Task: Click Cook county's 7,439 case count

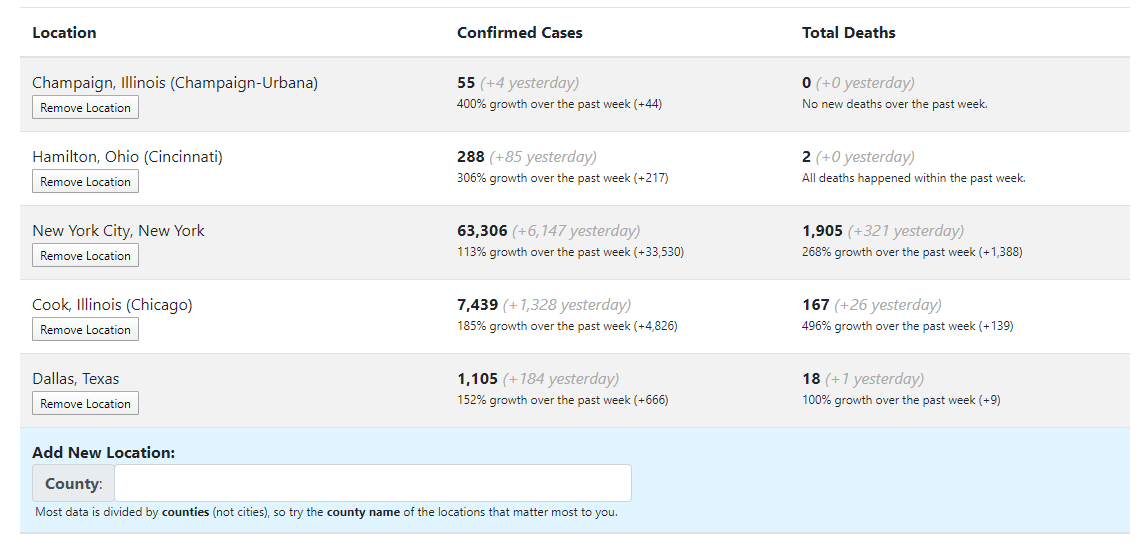Action: [x=477, y=305]
